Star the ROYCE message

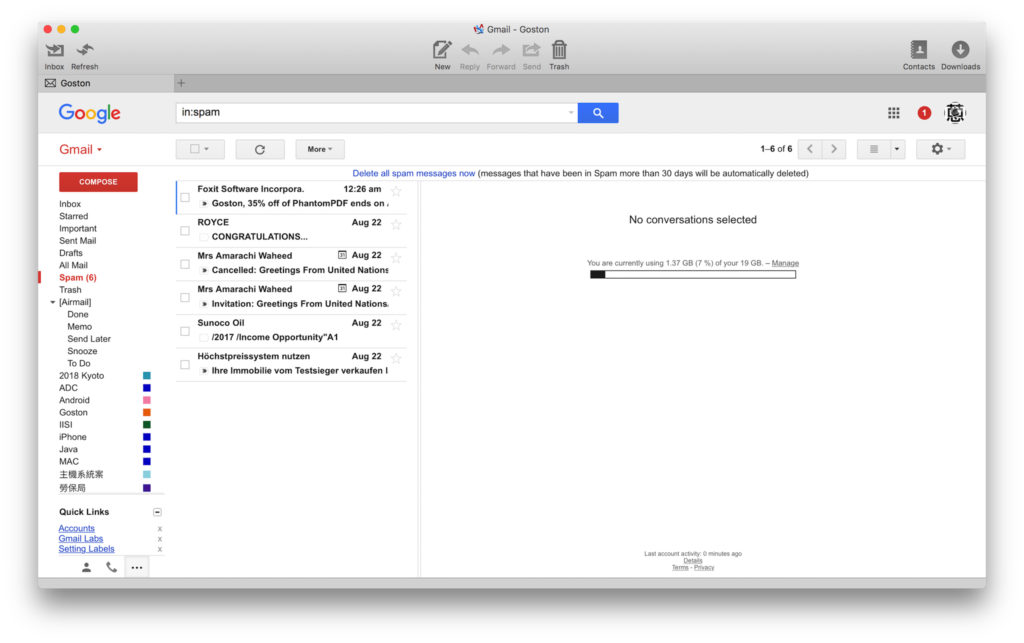click(x=396, y=224)
